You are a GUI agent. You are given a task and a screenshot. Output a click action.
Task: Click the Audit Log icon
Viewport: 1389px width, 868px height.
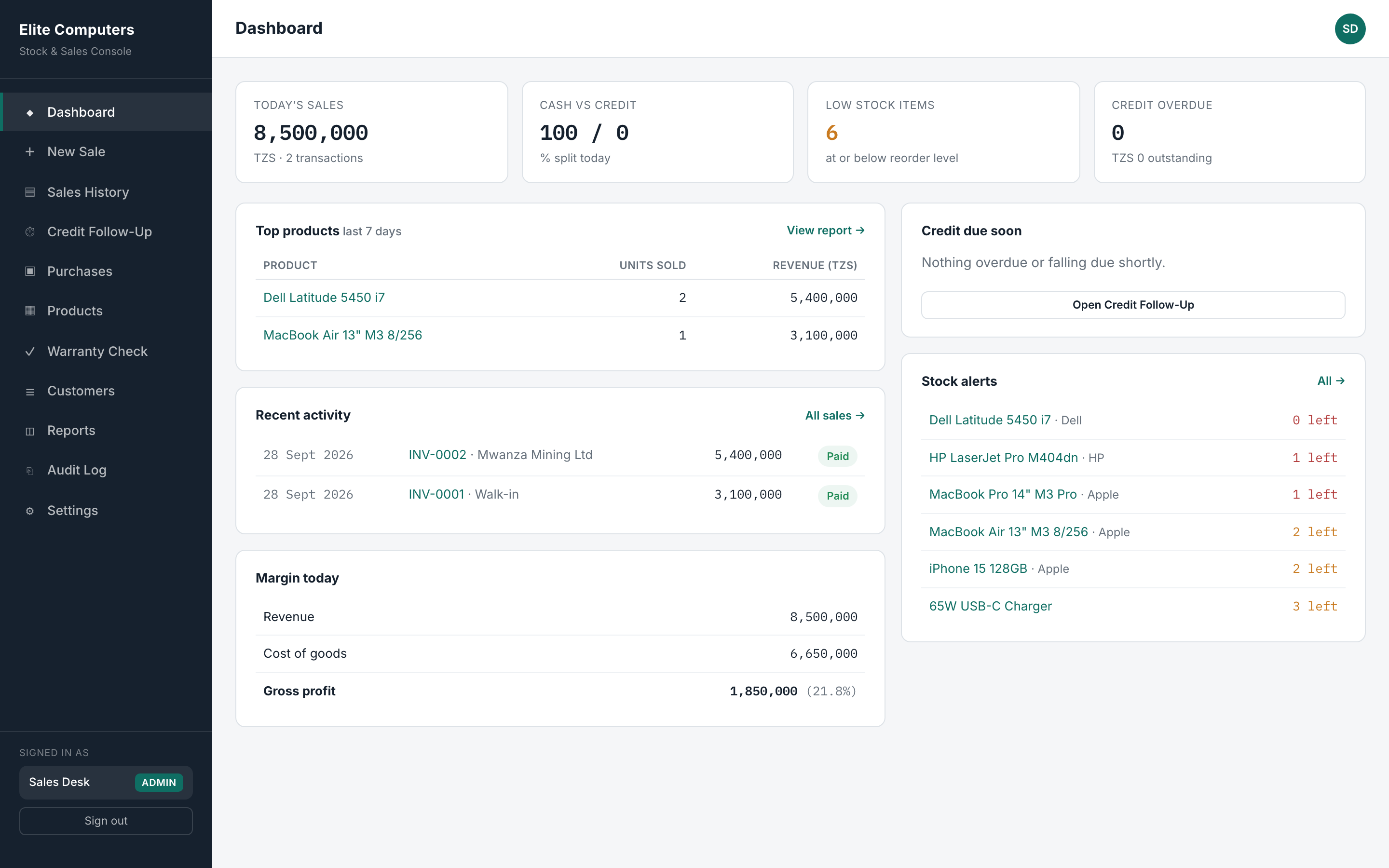[x=30, y=471]
